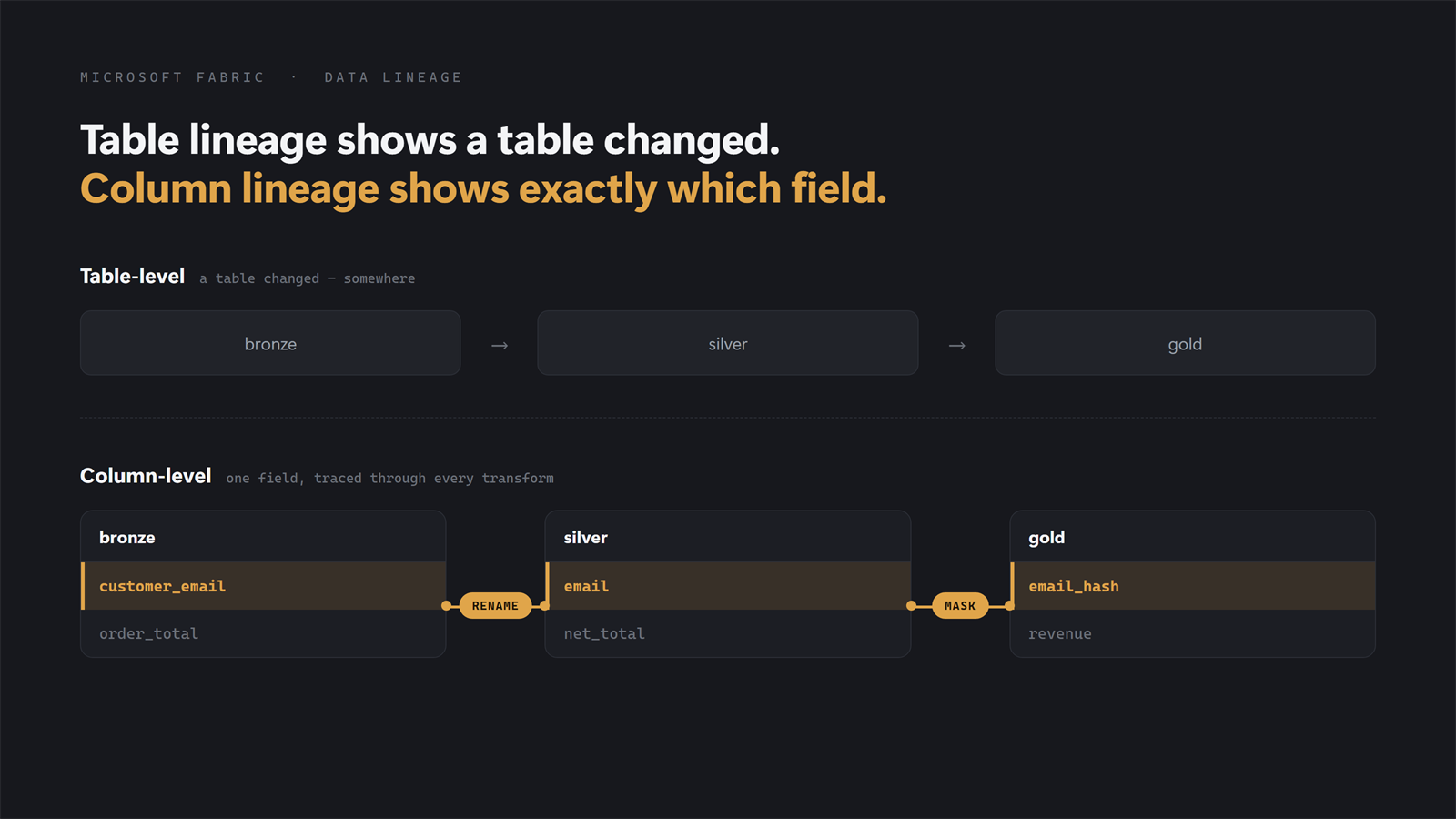Select the customer_email column row
The image size is (1456, 819).
(x=264, y=586)
